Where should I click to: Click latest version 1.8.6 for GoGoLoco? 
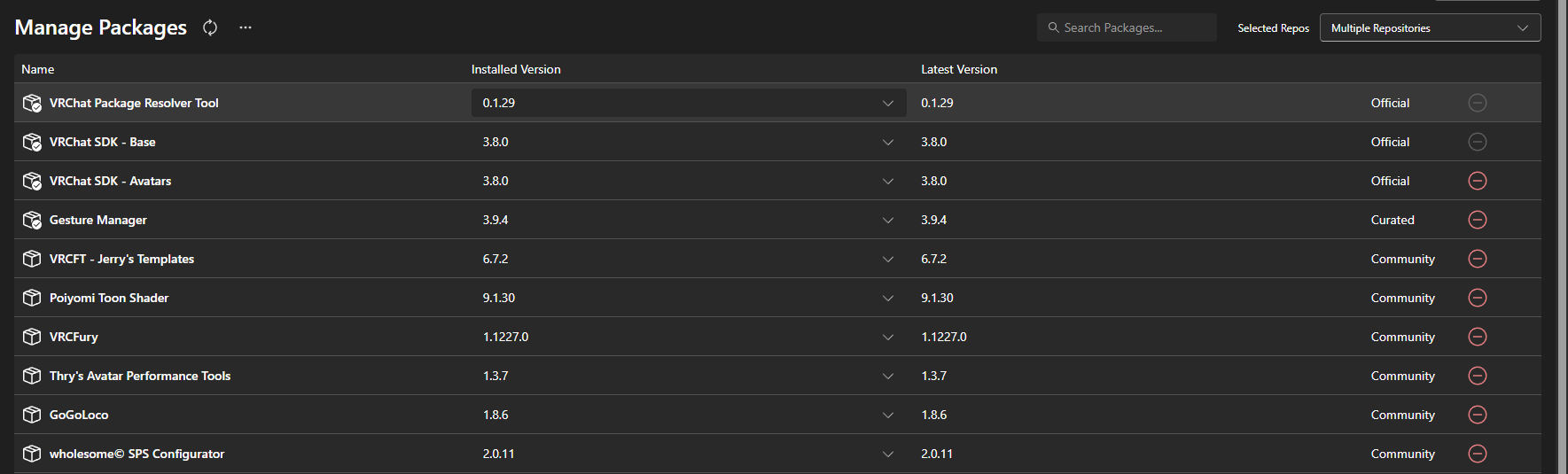coord(934,415)
